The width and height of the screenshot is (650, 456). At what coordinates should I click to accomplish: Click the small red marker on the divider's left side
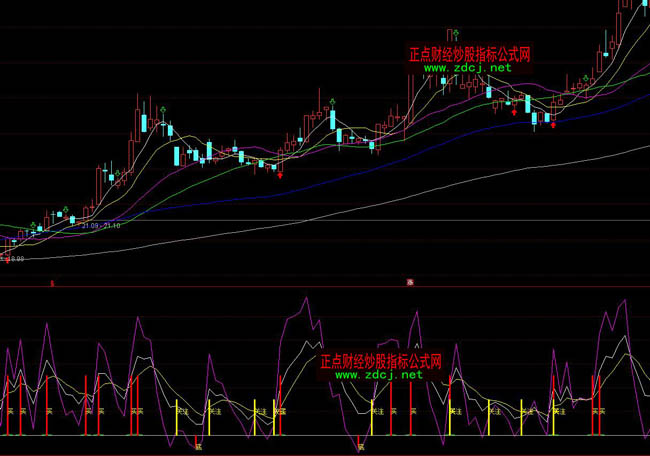tap(53, 284)
